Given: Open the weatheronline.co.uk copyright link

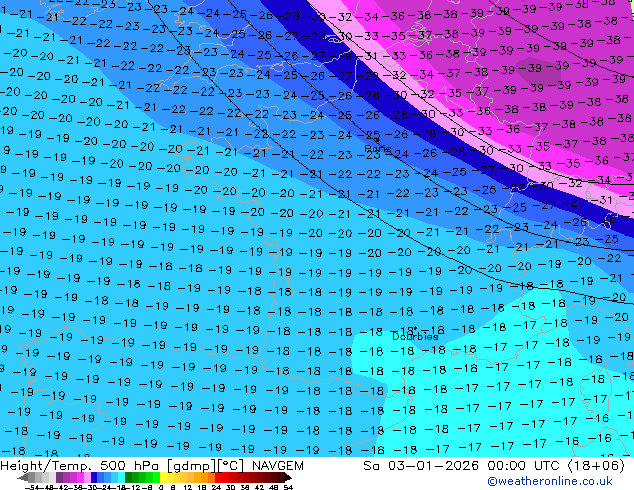Looking at the screenshot, I should (x=550, y=481).
